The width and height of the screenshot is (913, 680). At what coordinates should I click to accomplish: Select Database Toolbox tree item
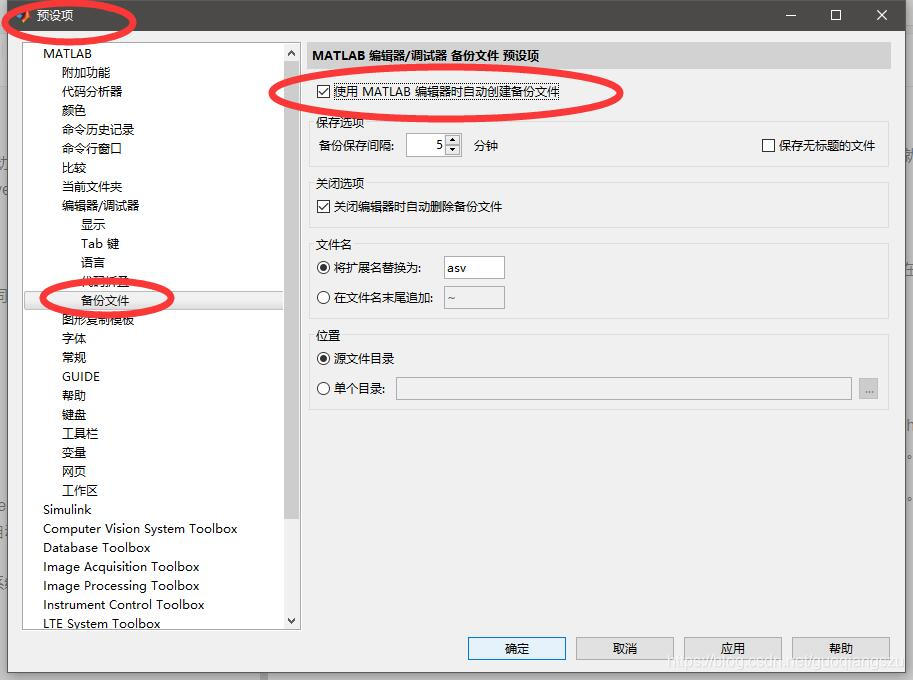click(97, 548)
